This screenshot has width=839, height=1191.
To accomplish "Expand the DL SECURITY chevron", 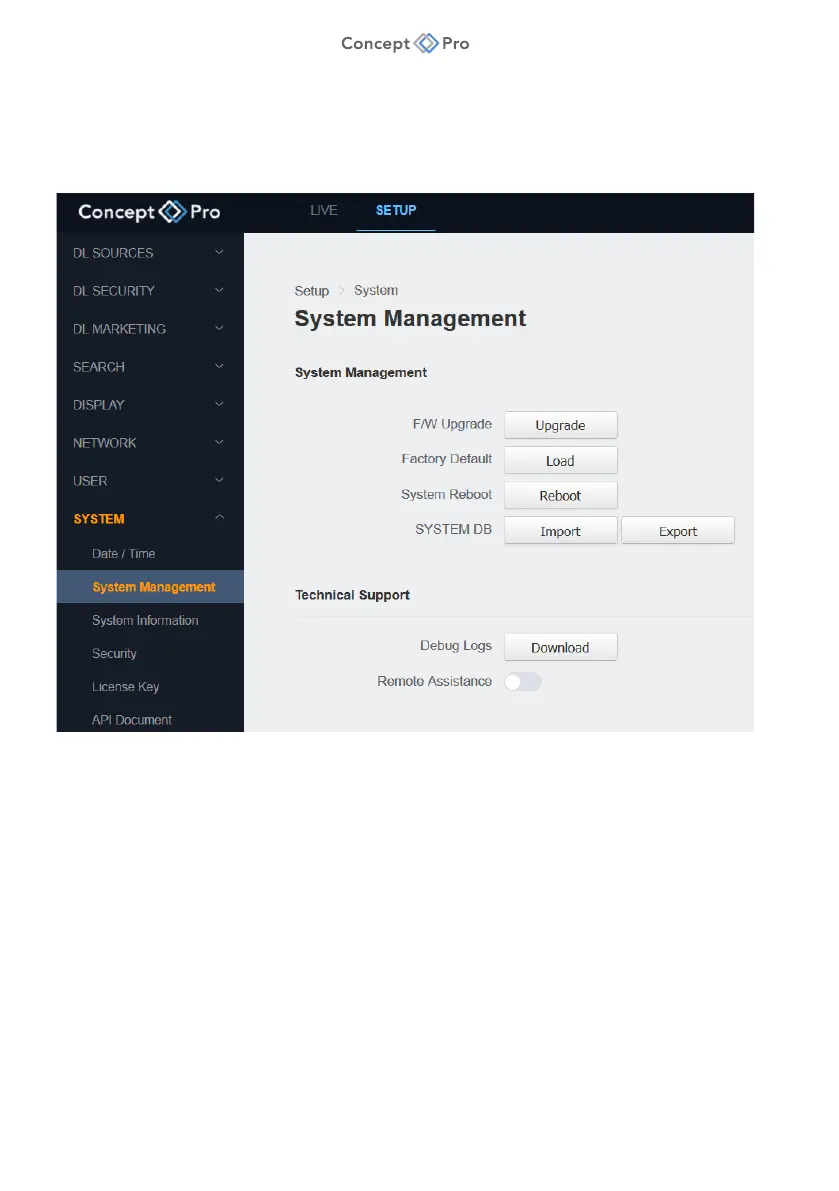I will point(219,290).
